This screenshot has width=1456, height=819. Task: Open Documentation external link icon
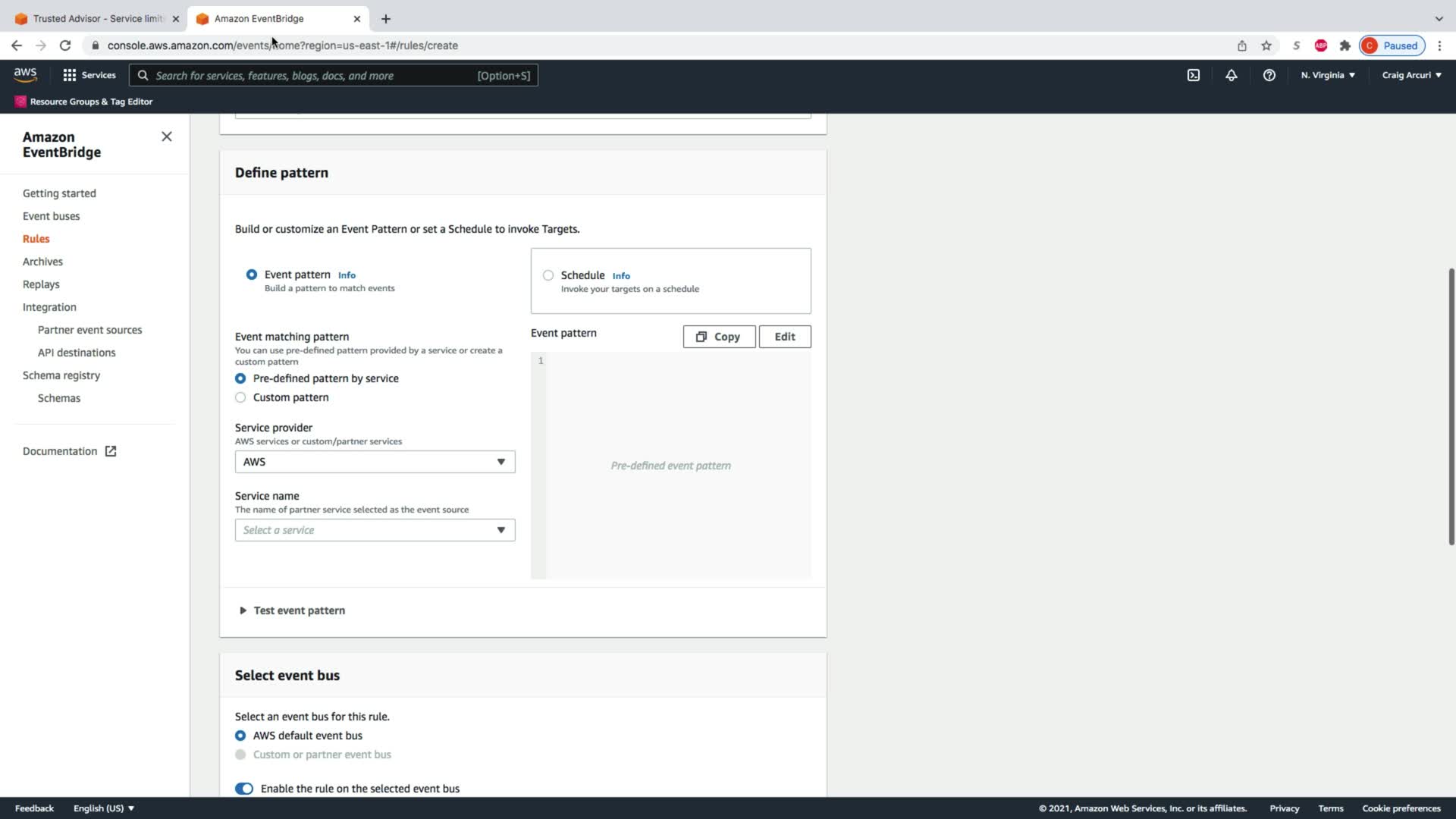point(111,451)
